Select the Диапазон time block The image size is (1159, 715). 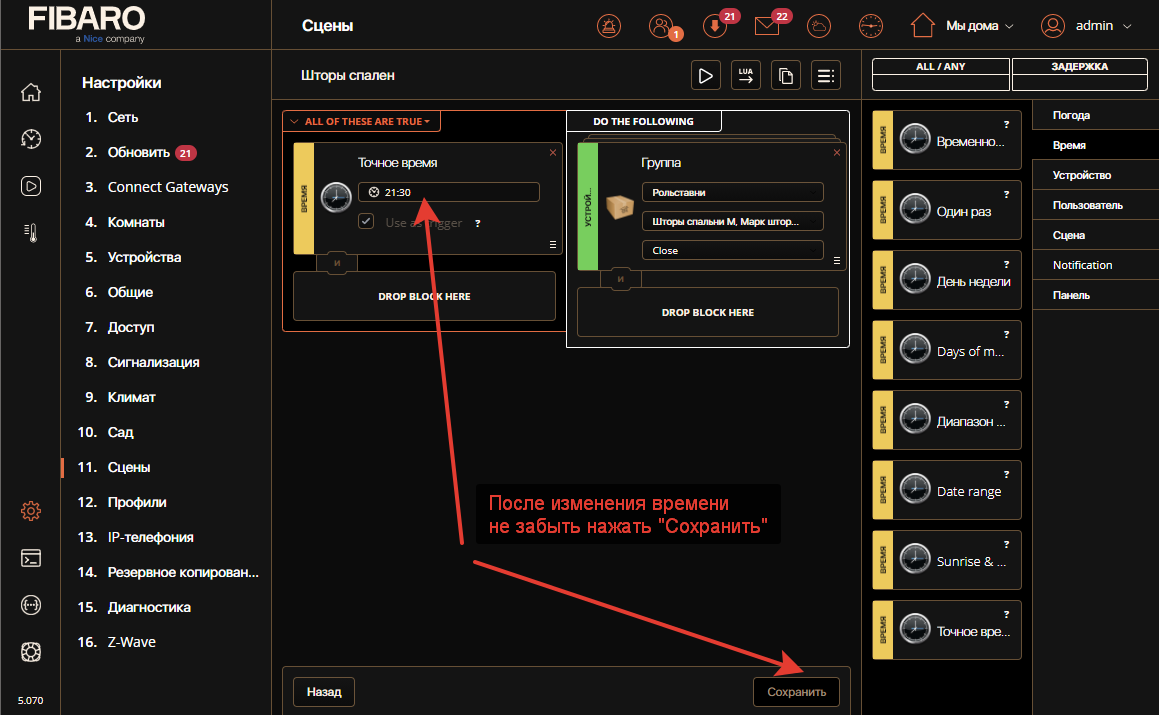click(947, 420)
